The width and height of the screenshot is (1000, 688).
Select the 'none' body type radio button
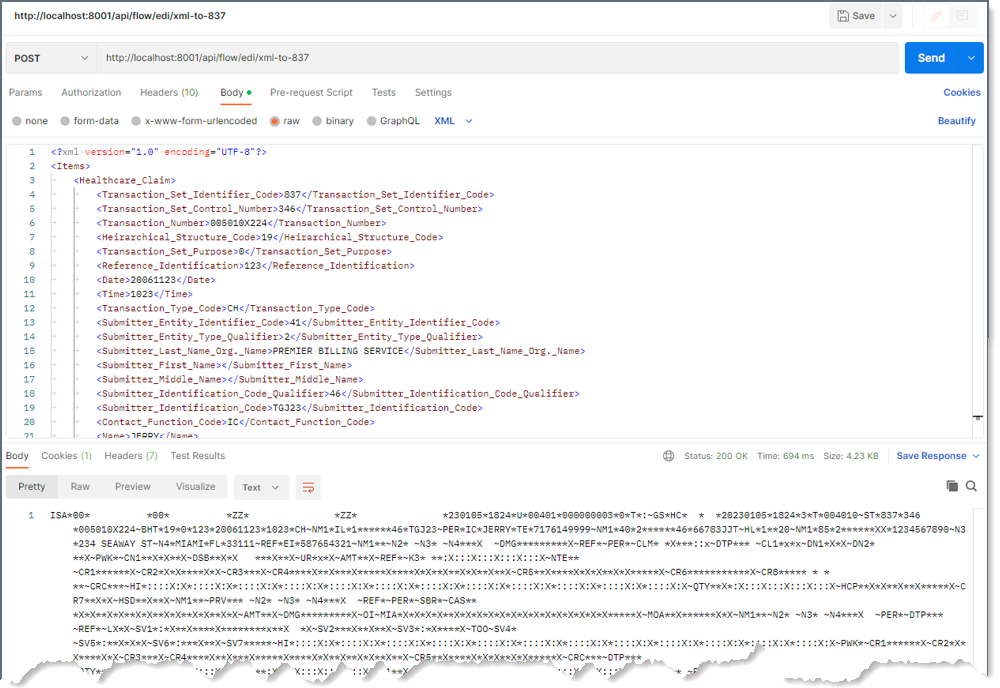pyautogui.click(x=17, y=121)
